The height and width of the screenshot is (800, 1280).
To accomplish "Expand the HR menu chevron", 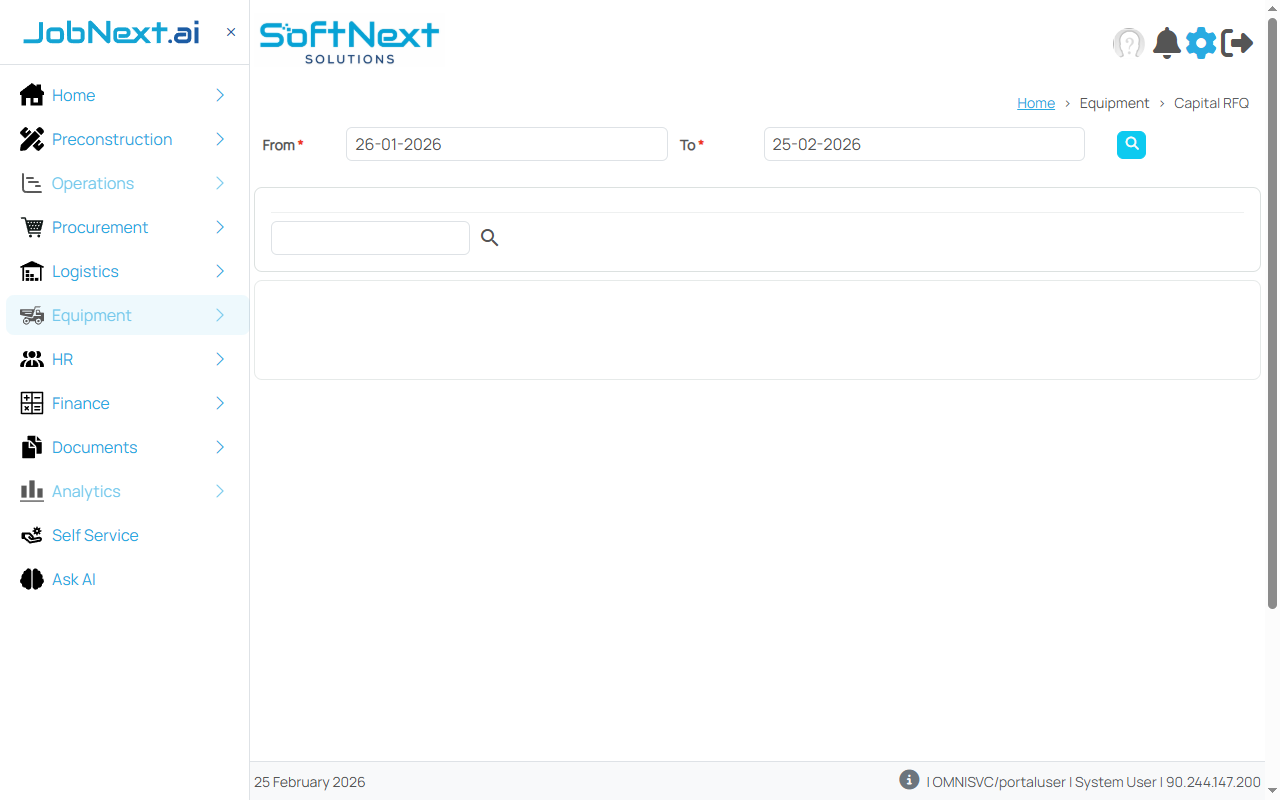I will [220, 359].
